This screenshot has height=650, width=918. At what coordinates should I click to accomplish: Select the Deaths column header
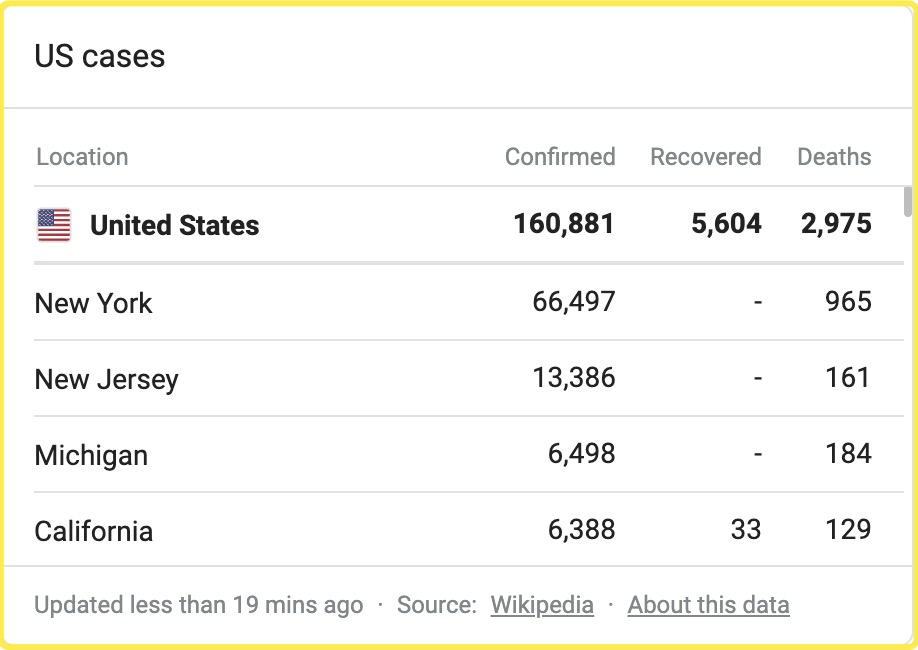pos(834,157)
